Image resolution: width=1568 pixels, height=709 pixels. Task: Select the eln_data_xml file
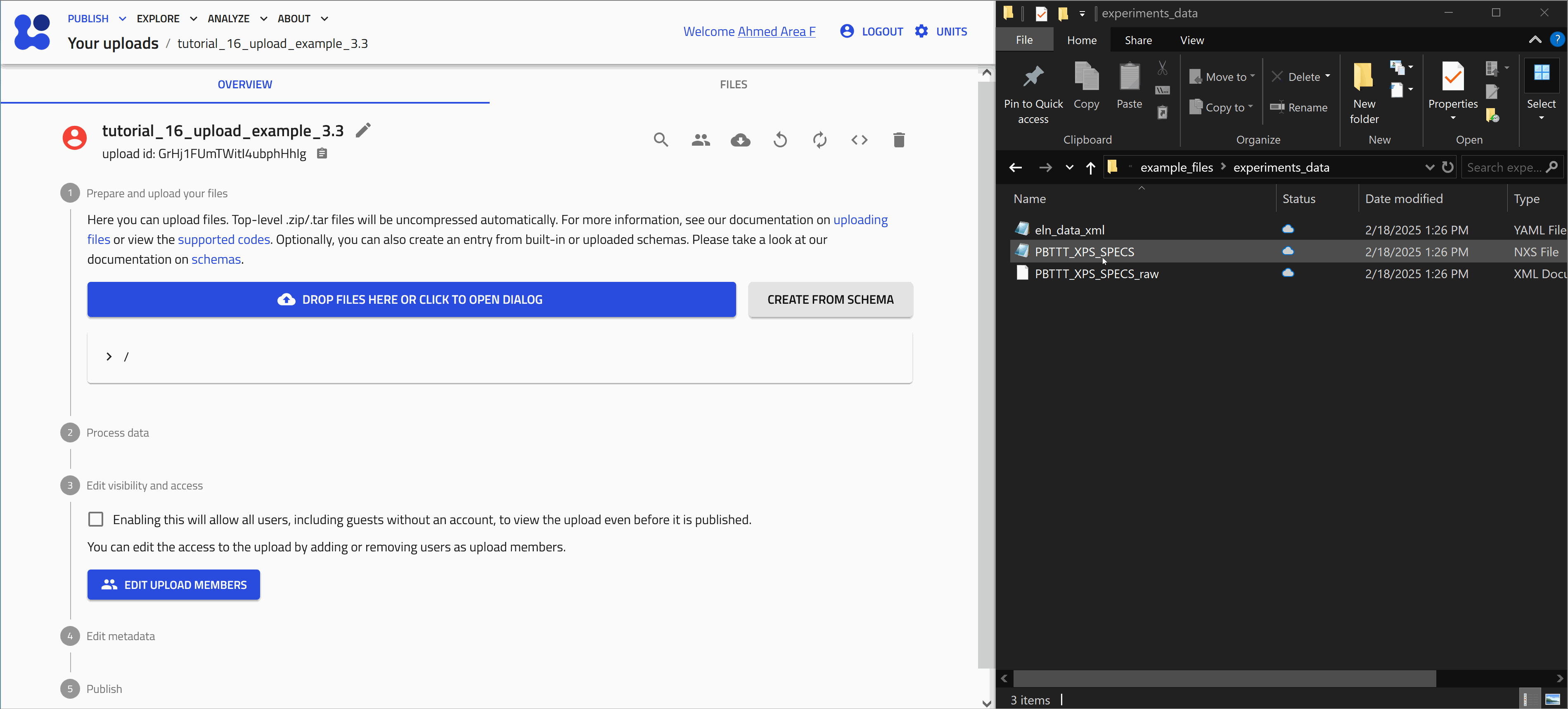pos(1069,230)
